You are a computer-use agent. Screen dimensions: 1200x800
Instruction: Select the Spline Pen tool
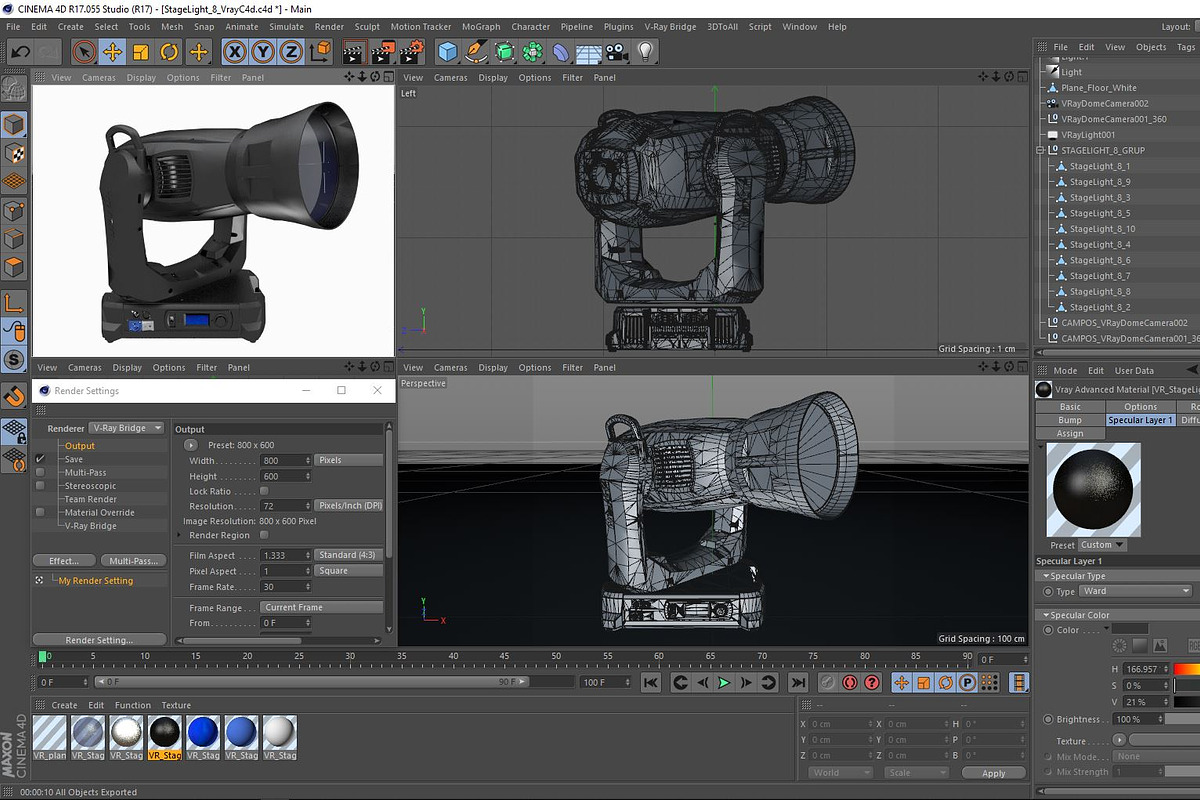[477, 52]
